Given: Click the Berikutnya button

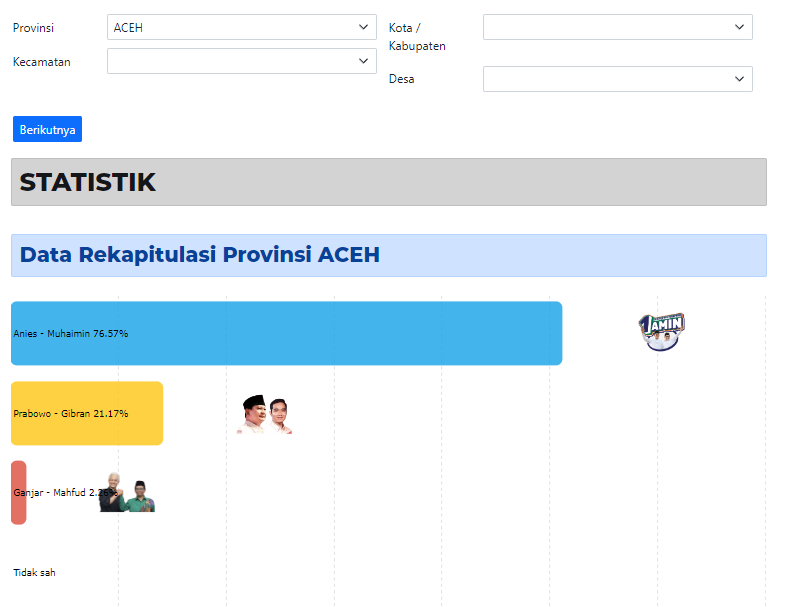Looking at the screenshot, I should [47, 129].
